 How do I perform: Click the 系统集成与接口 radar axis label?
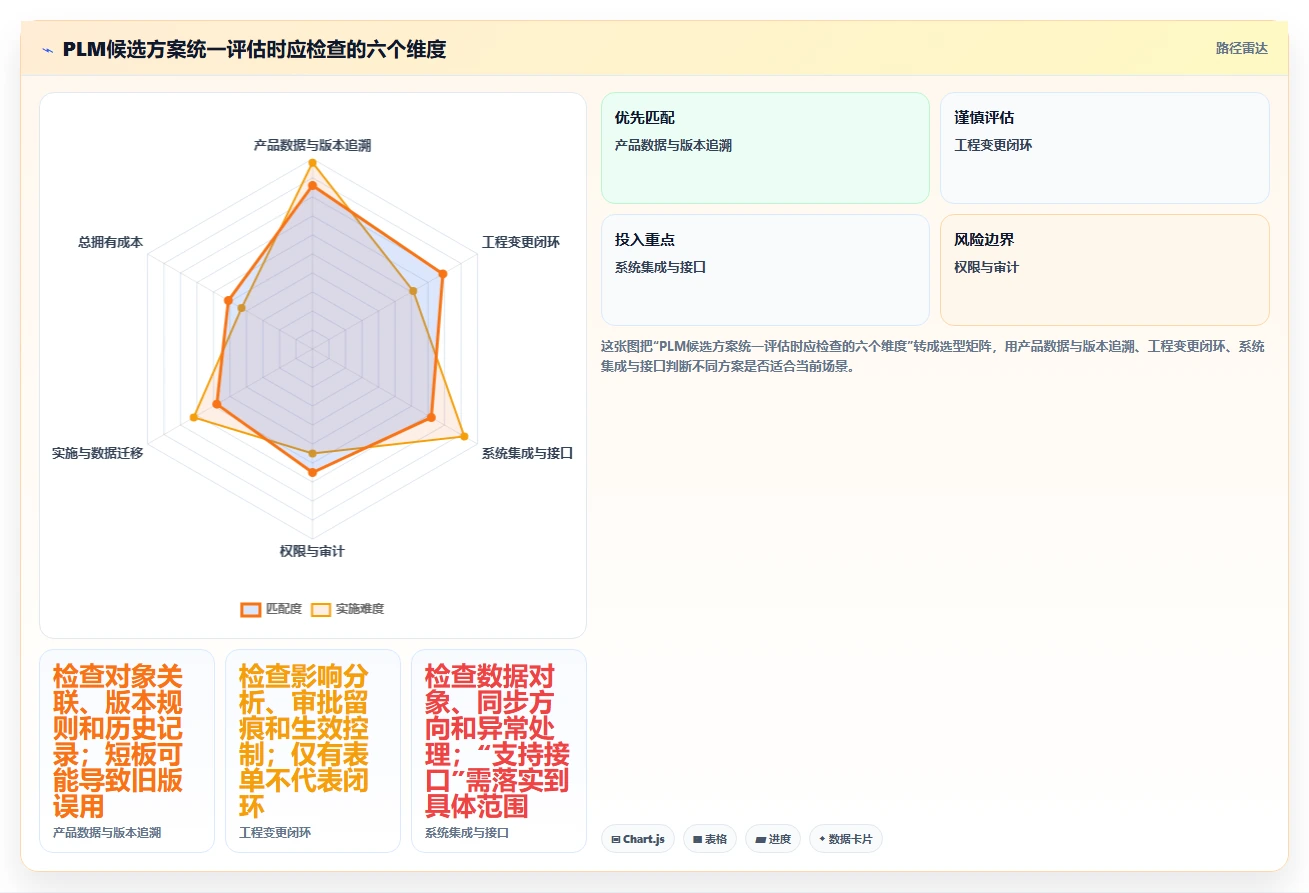click(528, 453)
